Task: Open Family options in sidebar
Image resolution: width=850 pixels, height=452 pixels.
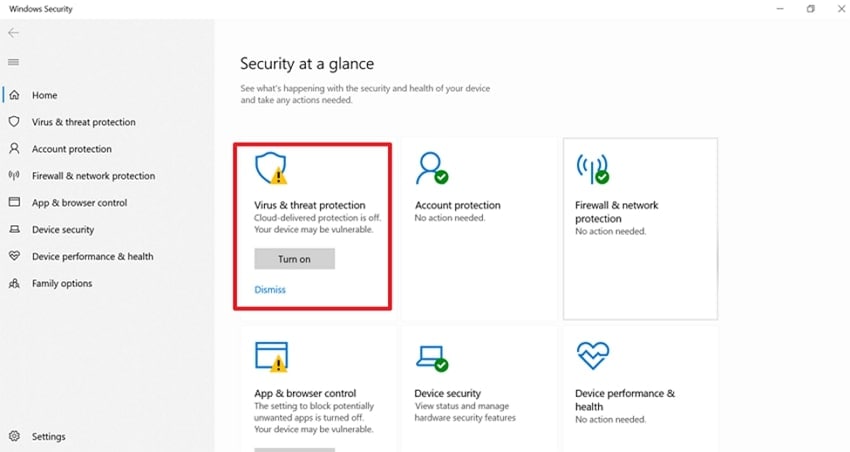Action: (x=62, y=284)
